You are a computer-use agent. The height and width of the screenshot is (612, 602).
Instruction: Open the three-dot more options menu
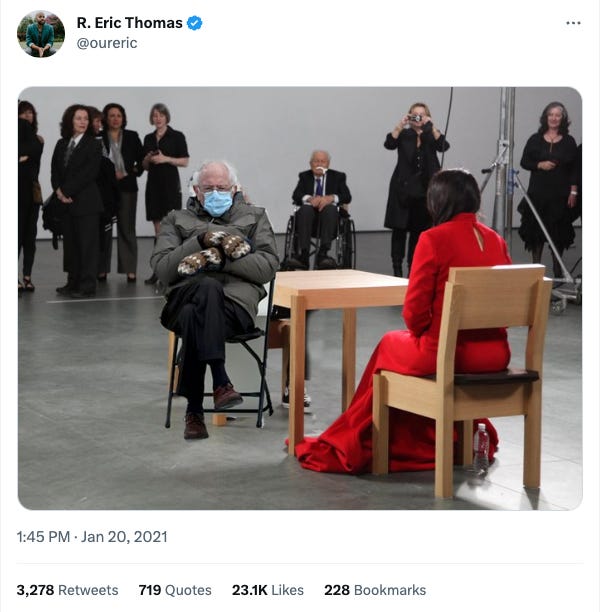click(573, 23)
